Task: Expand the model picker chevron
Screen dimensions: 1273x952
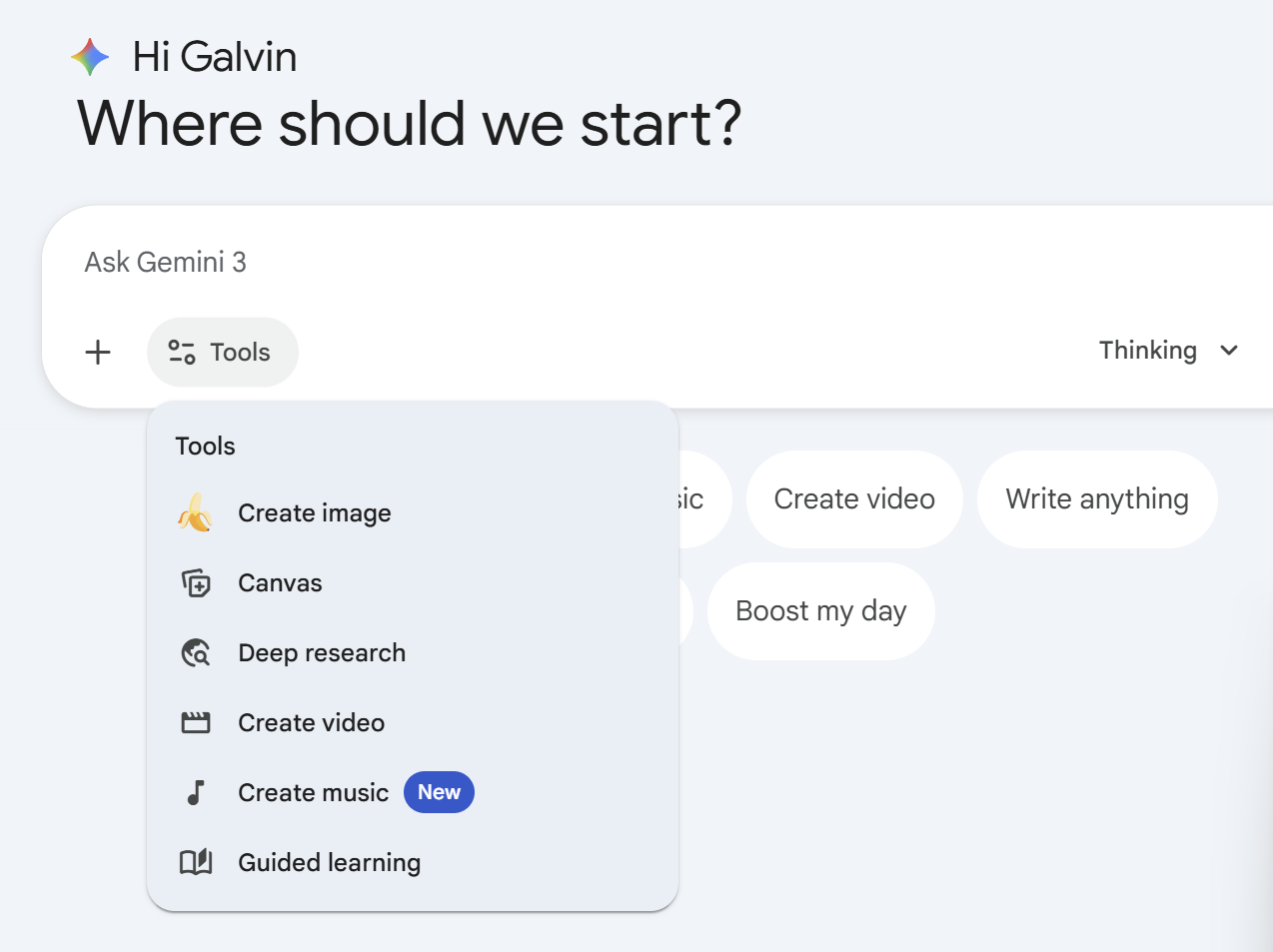Action: (1228, 351)
